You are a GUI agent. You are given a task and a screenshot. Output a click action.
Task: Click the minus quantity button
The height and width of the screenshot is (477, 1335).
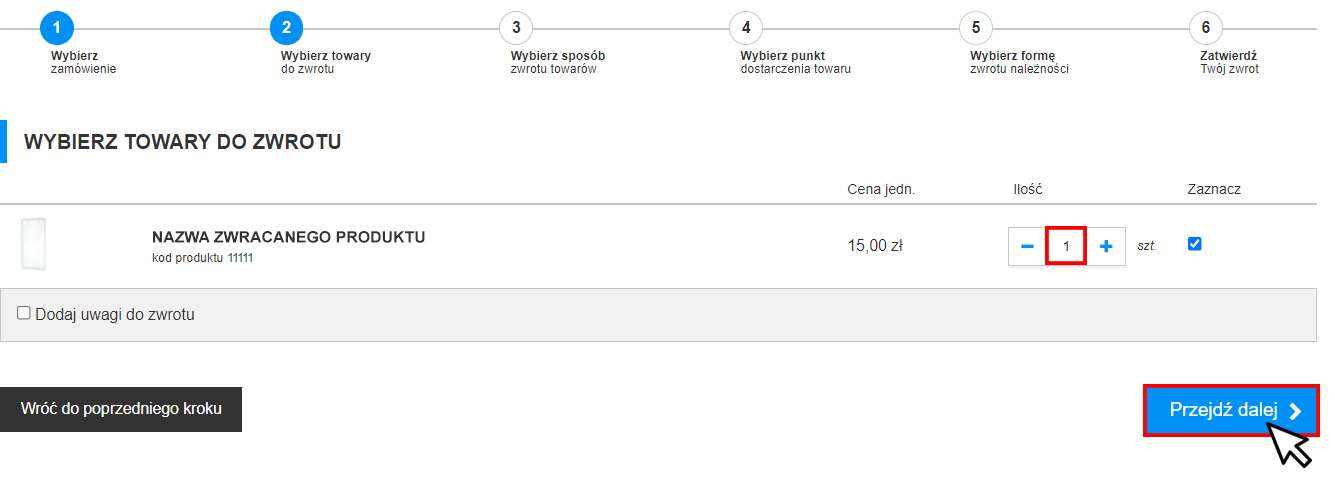1027,246
